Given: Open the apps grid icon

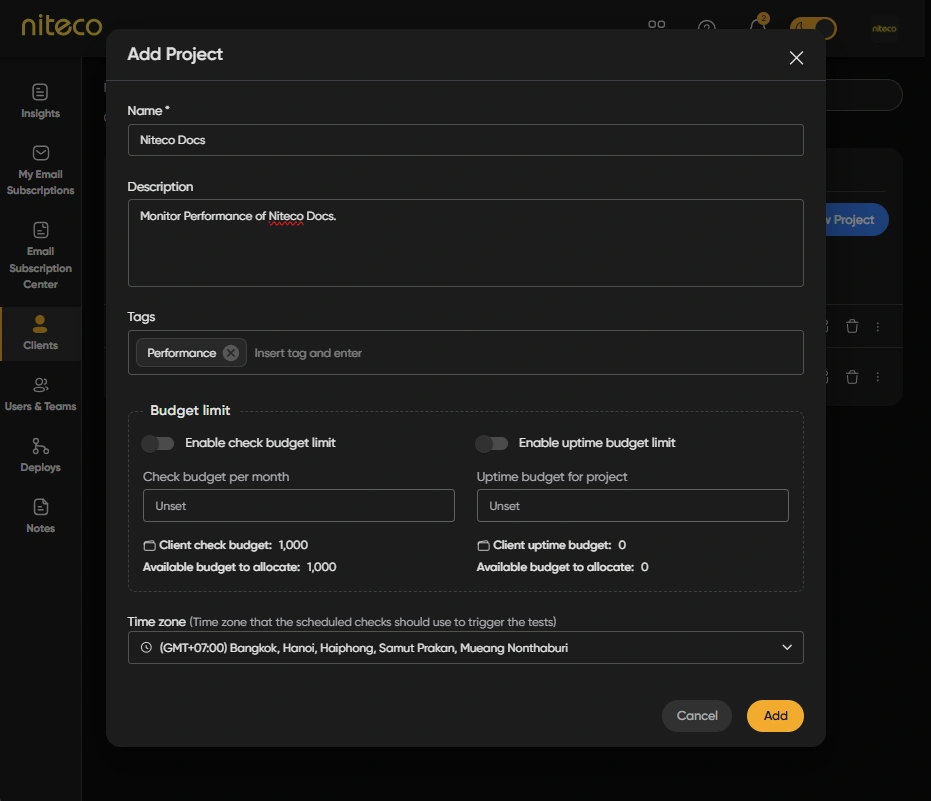Looking at the screenshot, I should coord(657,25).
